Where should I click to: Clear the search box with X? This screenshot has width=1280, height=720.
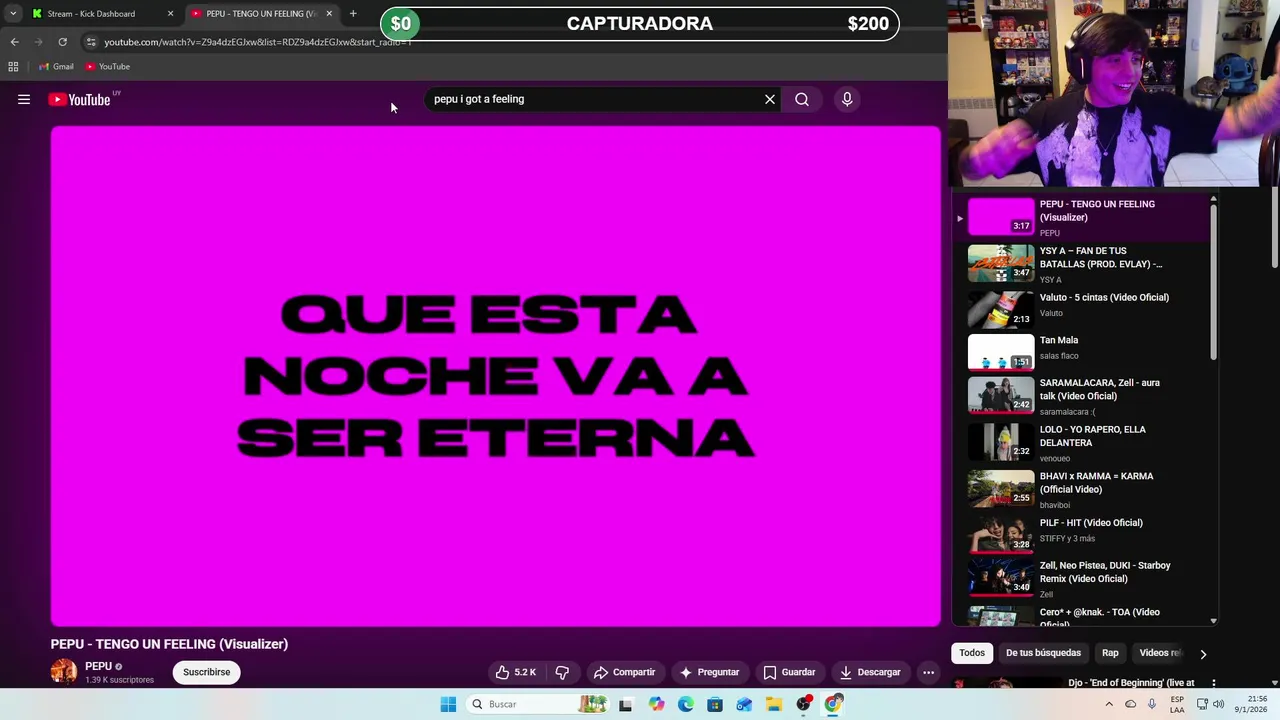[770, 99]
